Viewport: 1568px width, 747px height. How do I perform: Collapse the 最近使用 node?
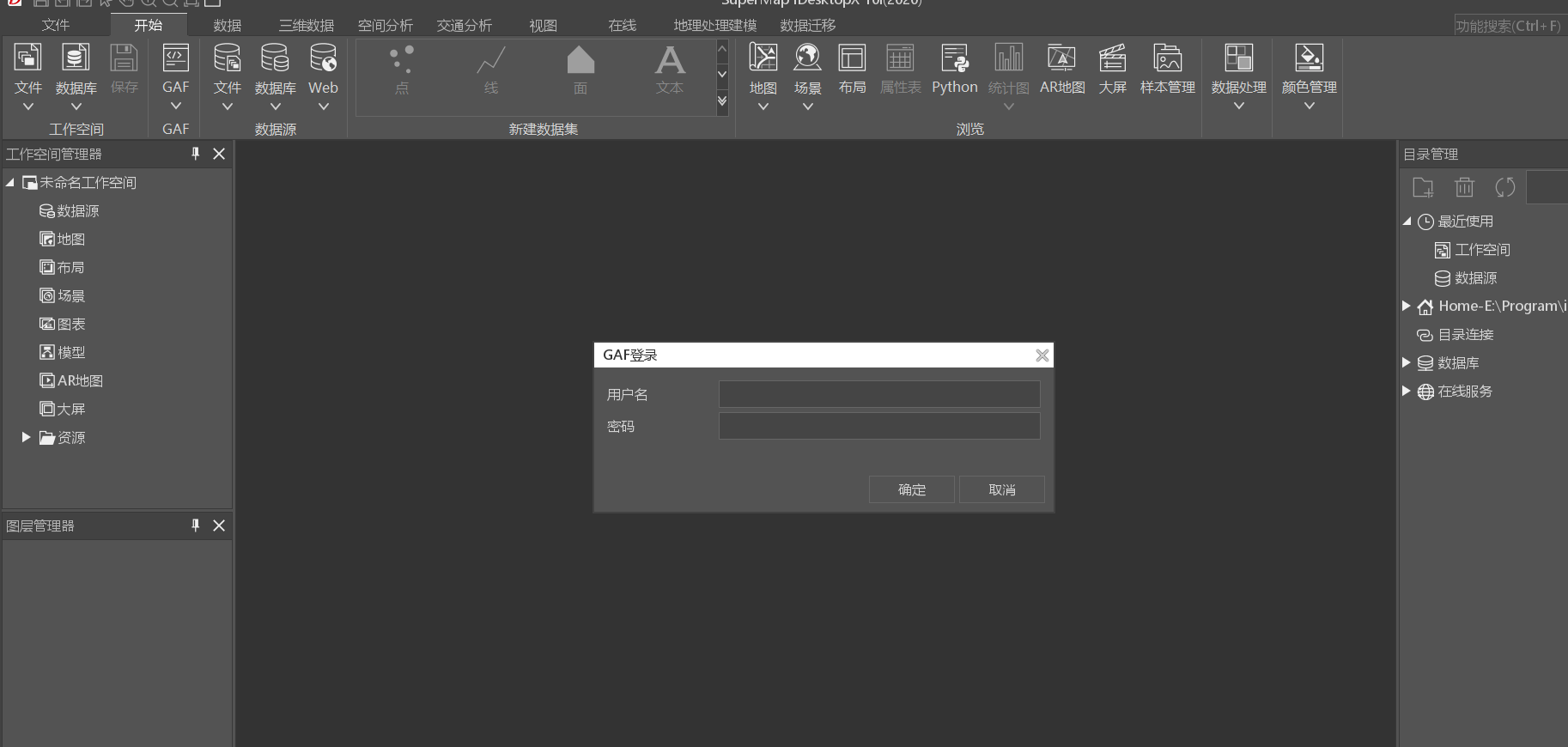(x=1407, y=222)
